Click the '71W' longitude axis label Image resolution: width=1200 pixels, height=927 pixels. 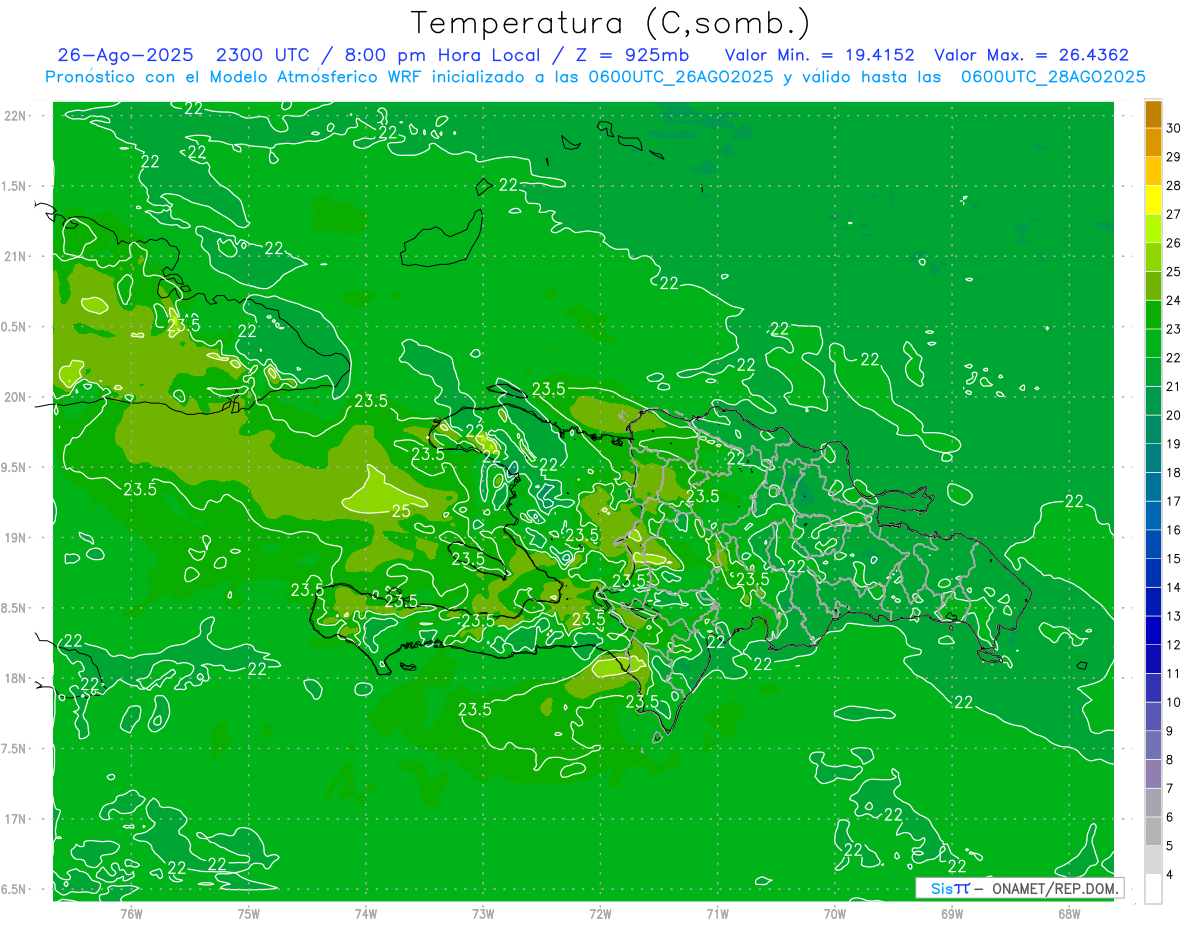pos(717,913)
